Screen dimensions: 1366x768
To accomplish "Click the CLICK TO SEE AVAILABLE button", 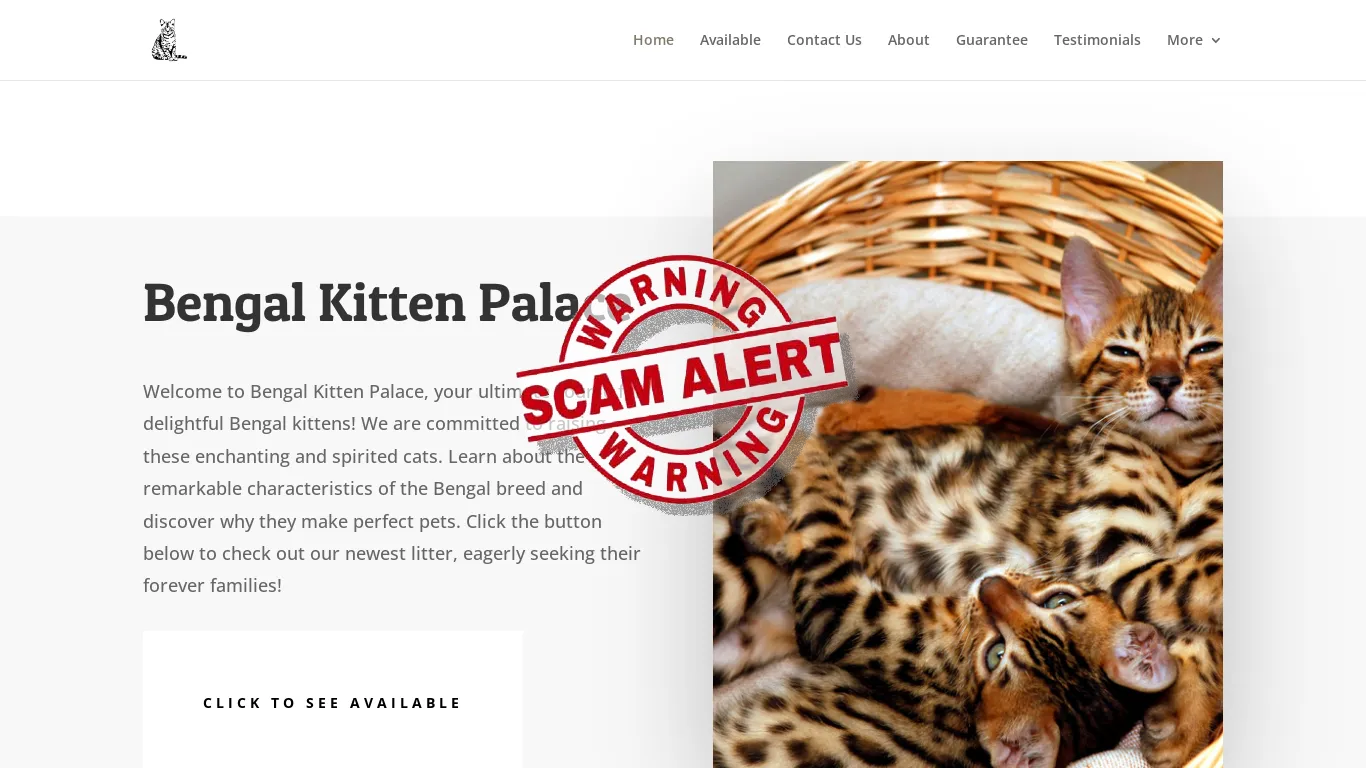I will [332, 702].
